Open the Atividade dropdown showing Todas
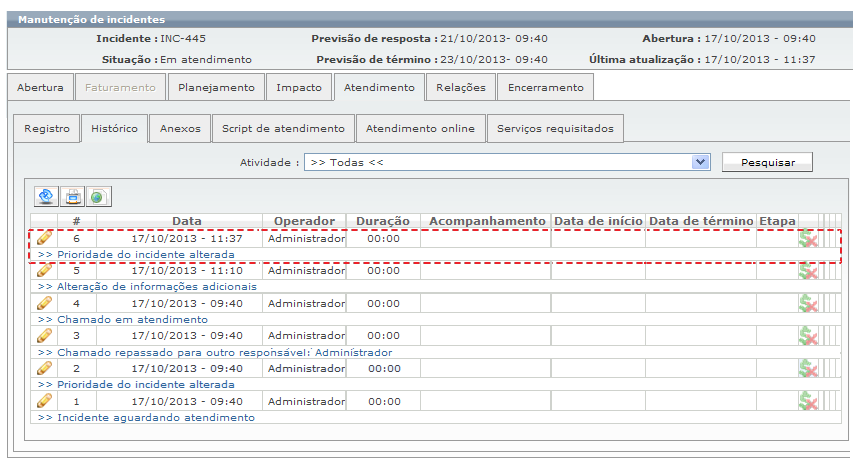 tap(507, 162)
